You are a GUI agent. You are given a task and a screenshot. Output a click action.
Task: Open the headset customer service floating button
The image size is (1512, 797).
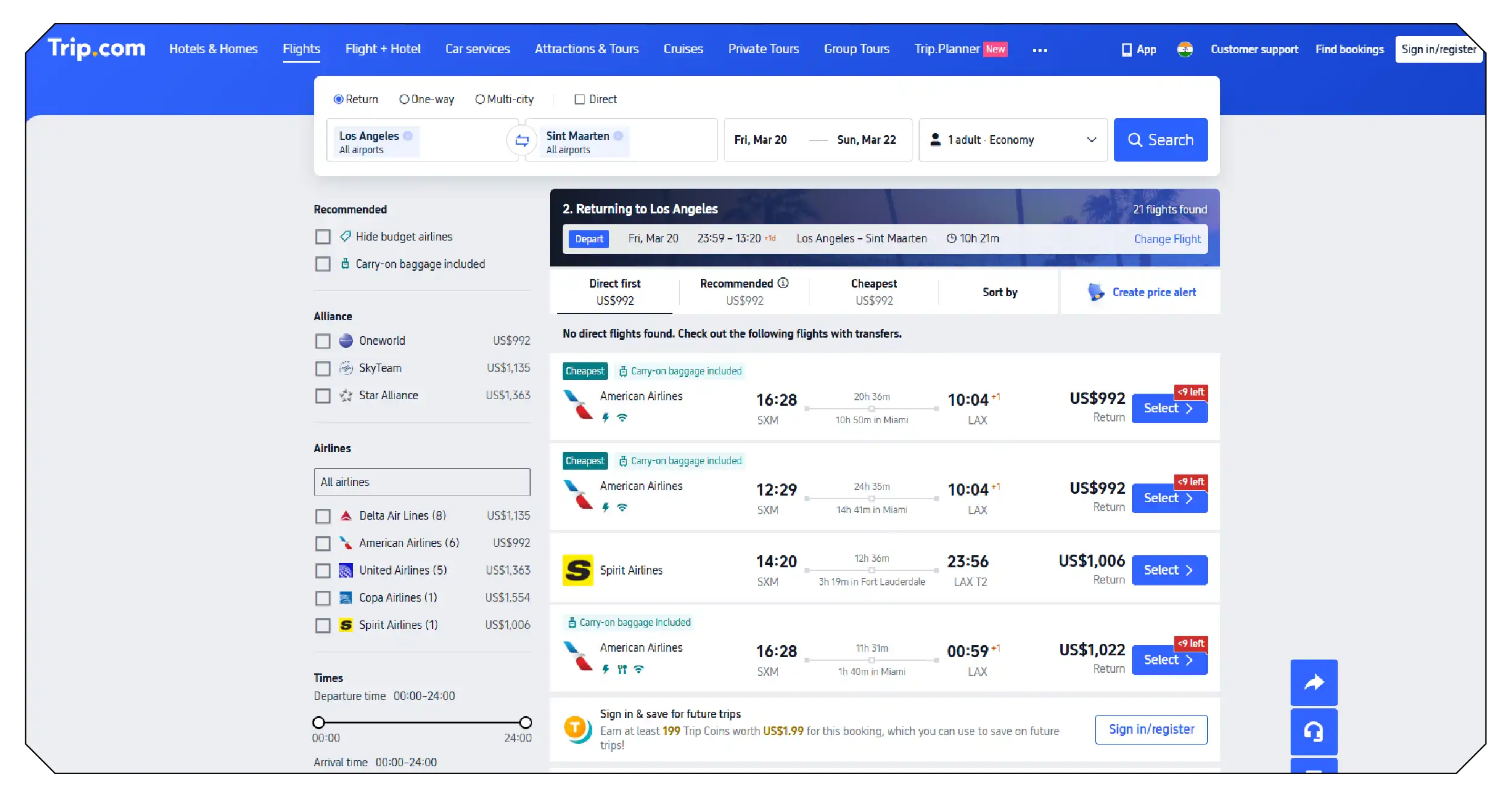[x=1314, y=731]
